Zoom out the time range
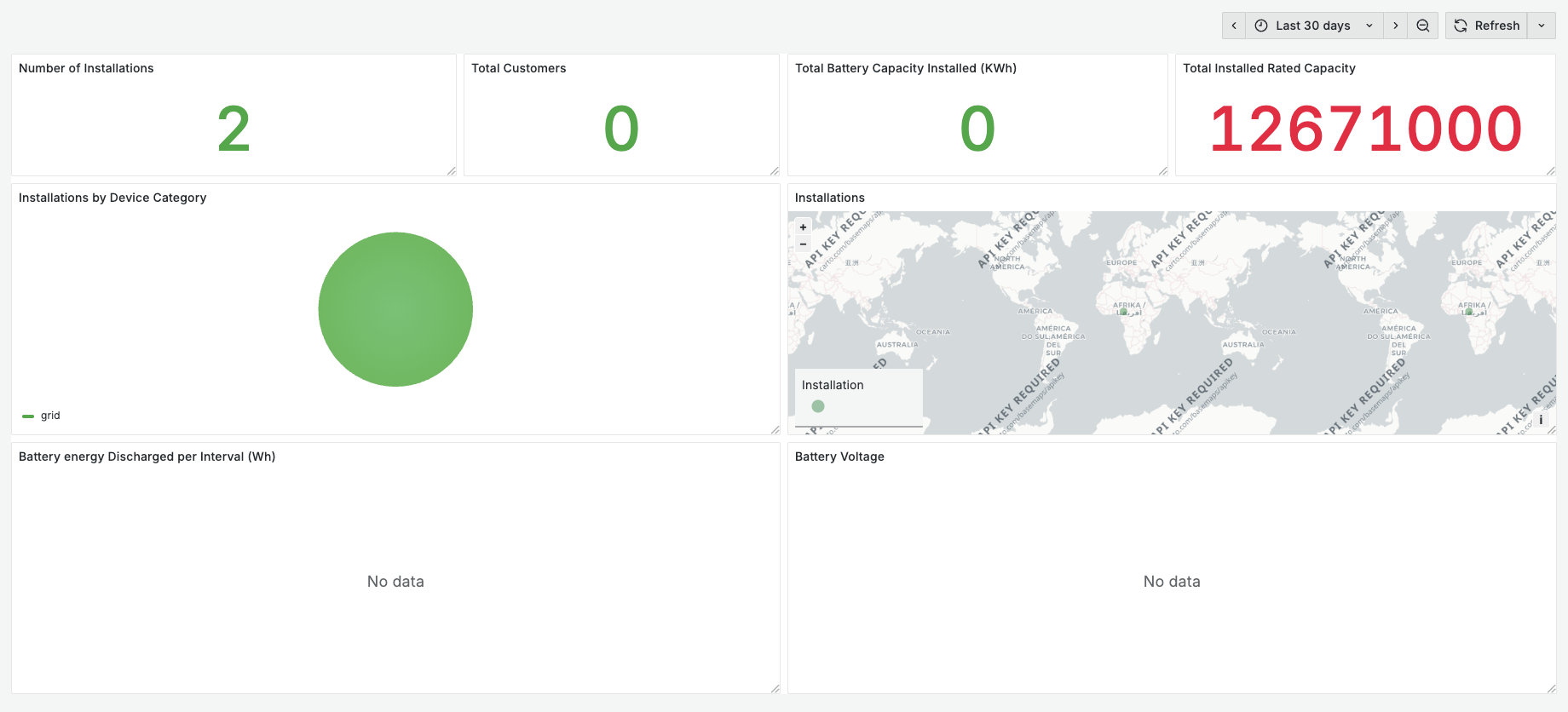1568x712 pixels. (1422, 26)
